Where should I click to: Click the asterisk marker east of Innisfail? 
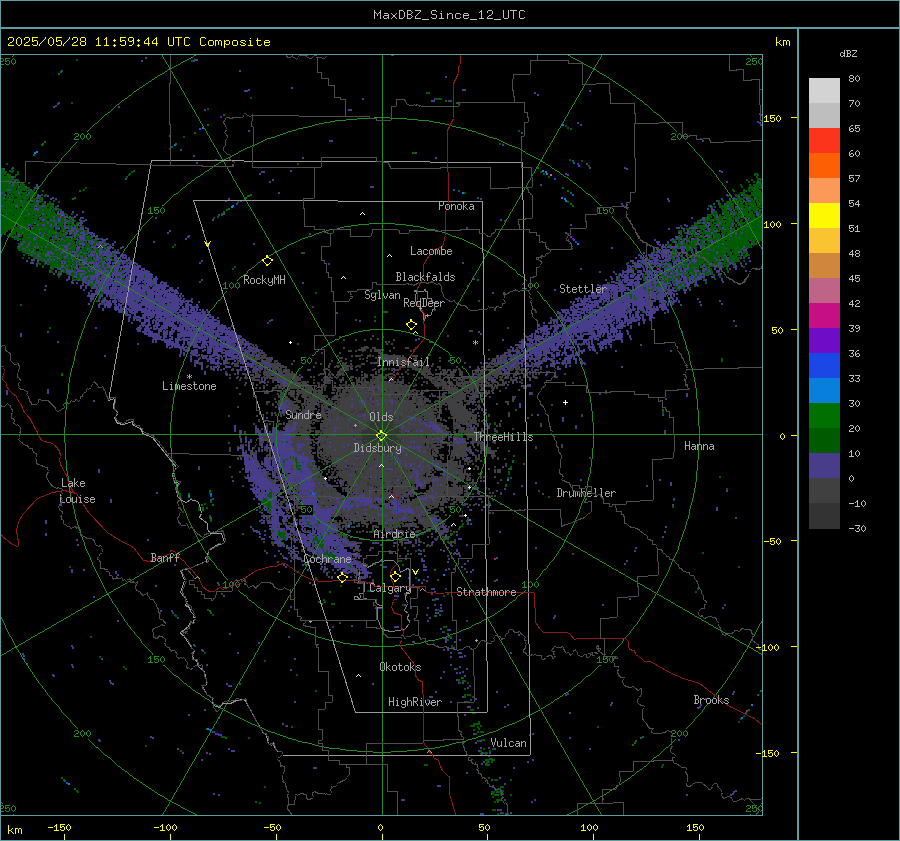coord(475,343)
